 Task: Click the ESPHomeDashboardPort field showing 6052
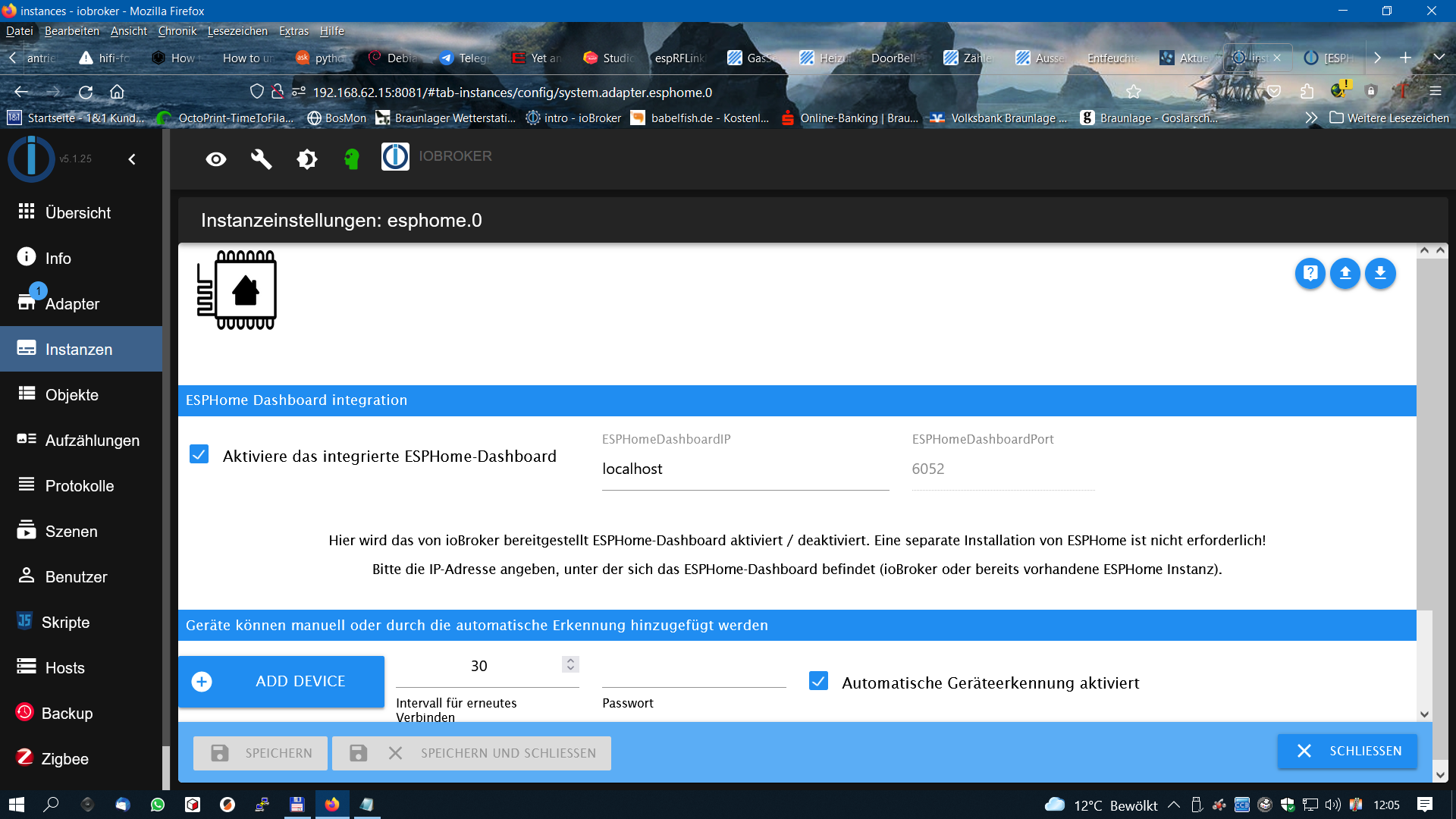[1003, 469]
